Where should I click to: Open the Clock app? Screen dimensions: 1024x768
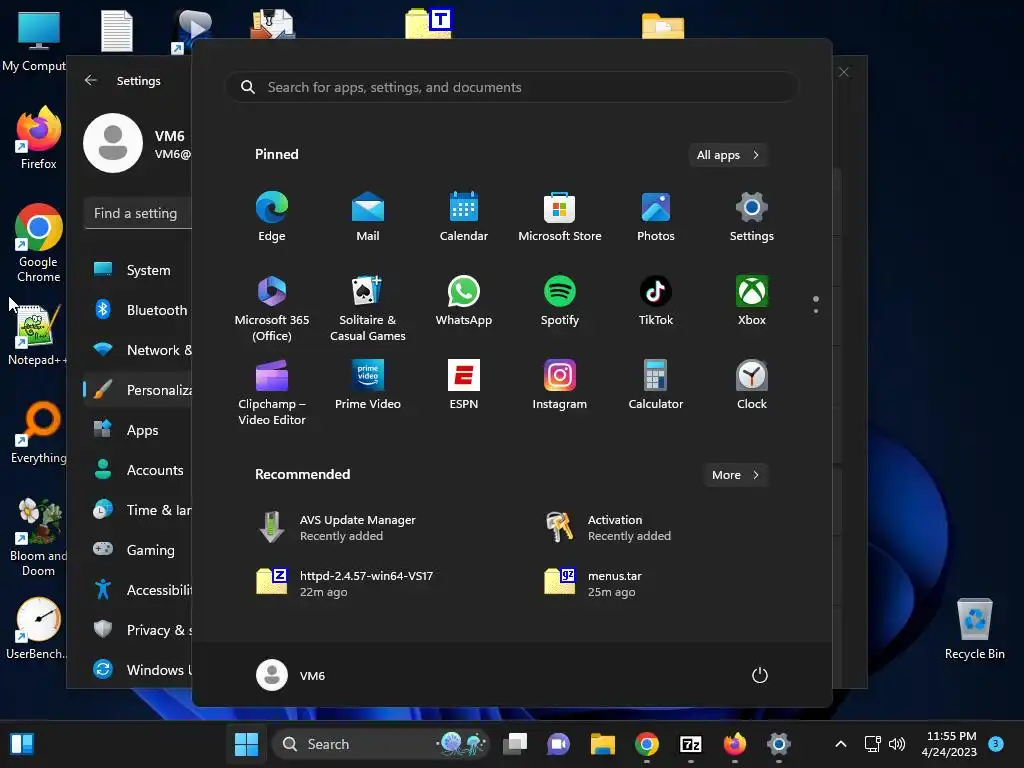pos(752,385)
